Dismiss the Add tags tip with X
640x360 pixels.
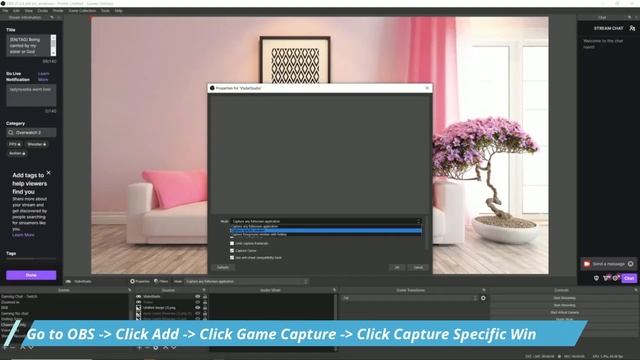point(49,173)
